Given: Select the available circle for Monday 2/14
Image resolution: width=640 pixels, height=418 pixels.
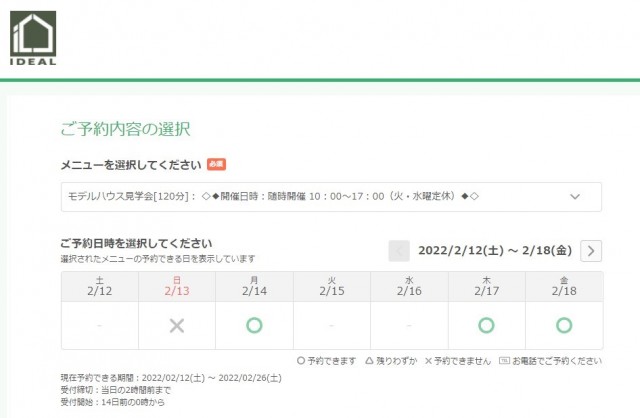Looking at the screenshot, I should pos(254,325).
